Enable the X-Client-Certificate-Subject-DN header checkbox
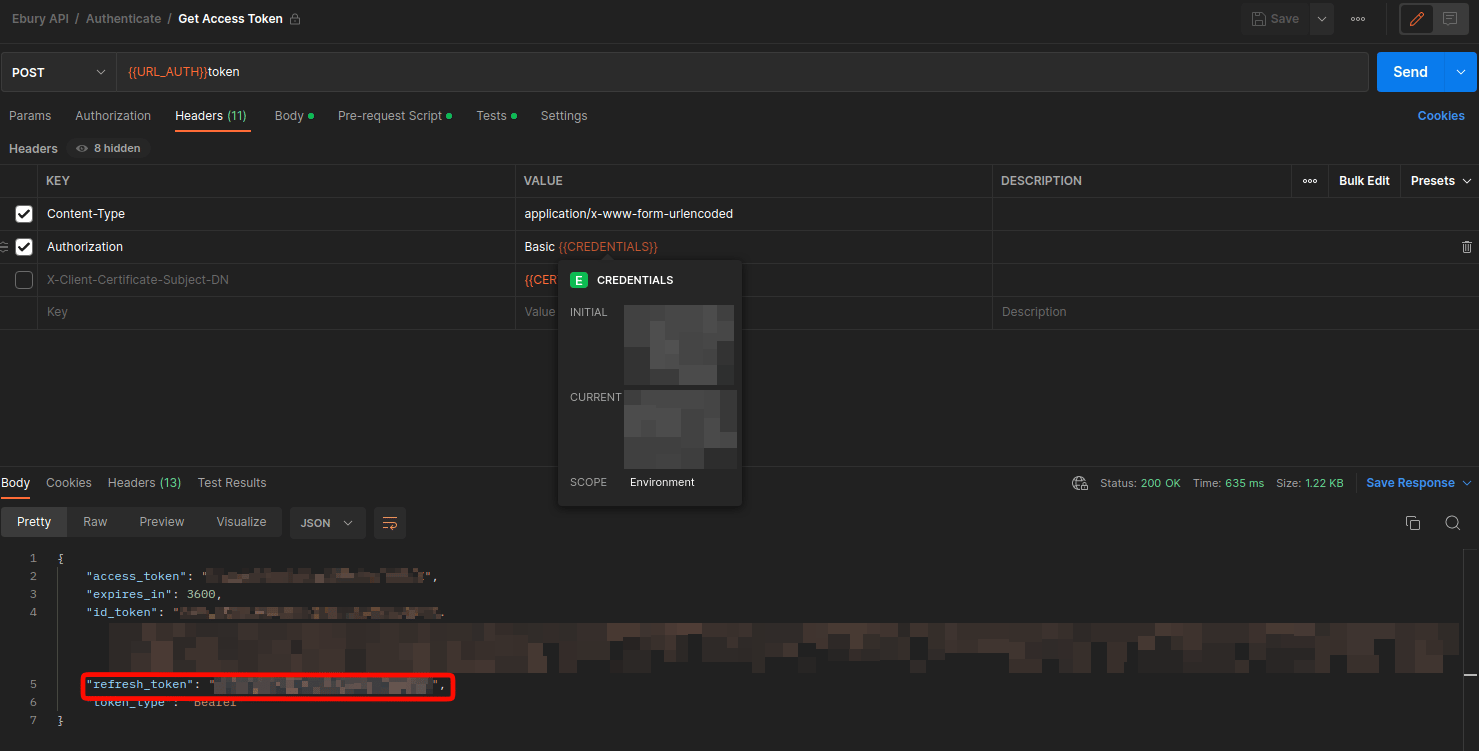Screen dimensions: 1479x751 pos(24,280)
